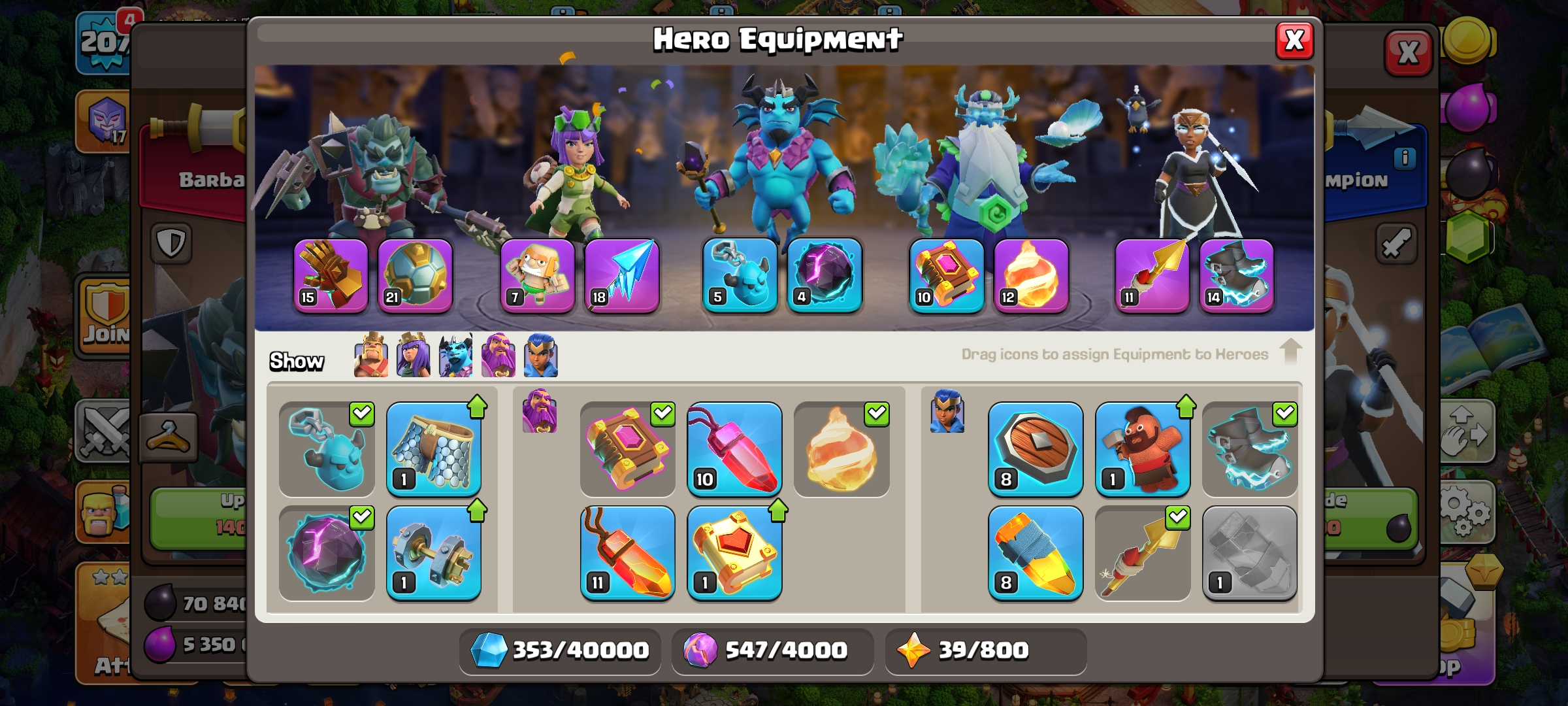
Task: Open the level 1 golden Healing Tome
Action: 734,553
